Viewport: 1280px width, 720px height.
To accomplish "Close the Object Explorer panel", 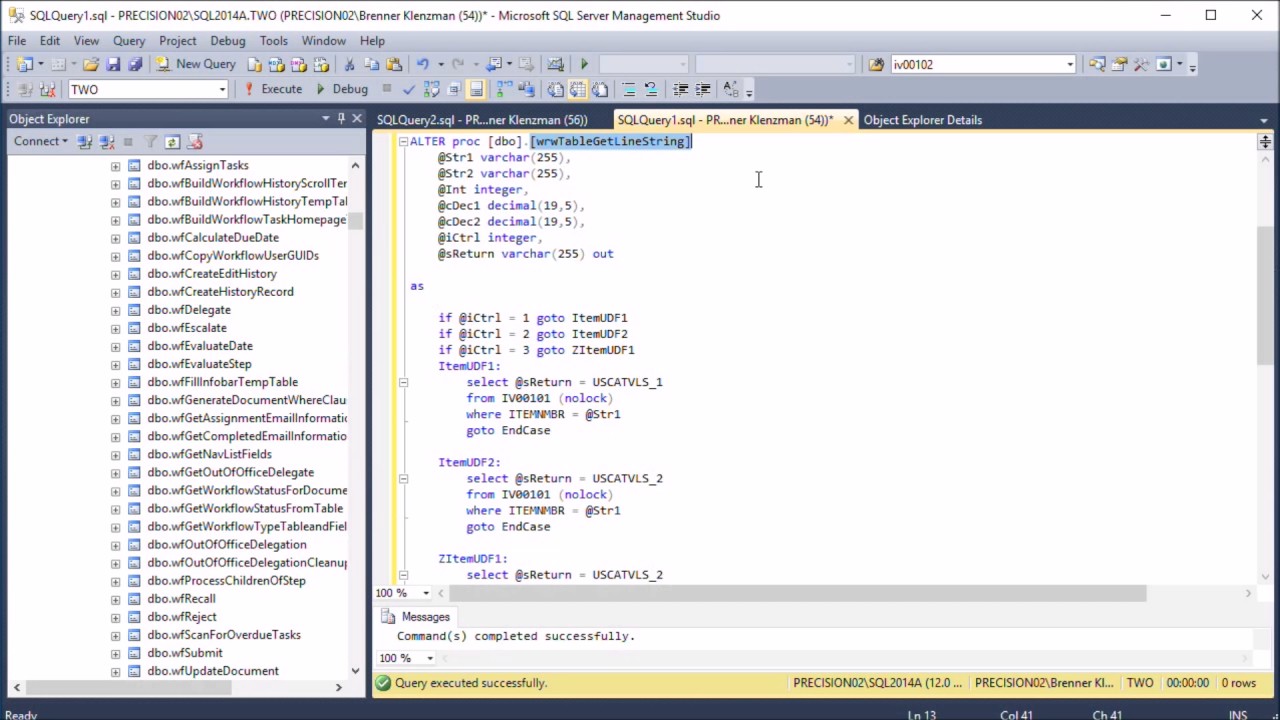I will coord(357,119).
